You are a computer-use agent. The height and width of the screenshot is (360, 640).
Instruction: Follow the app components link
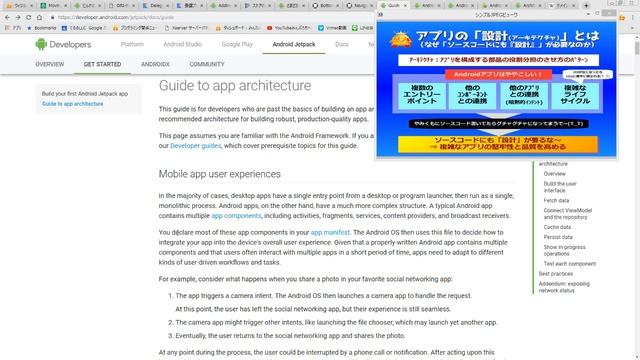coord(236,216)
